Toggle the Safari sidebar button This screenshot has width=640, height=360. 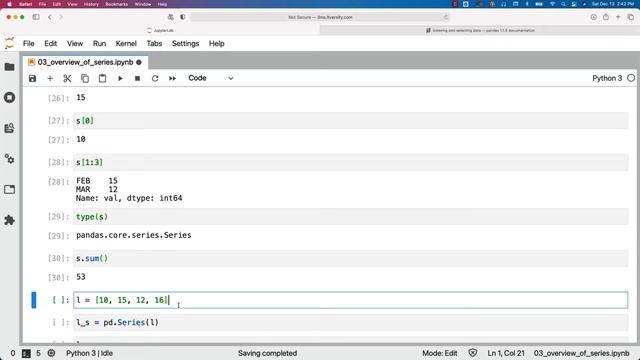[x=36, y=17]
